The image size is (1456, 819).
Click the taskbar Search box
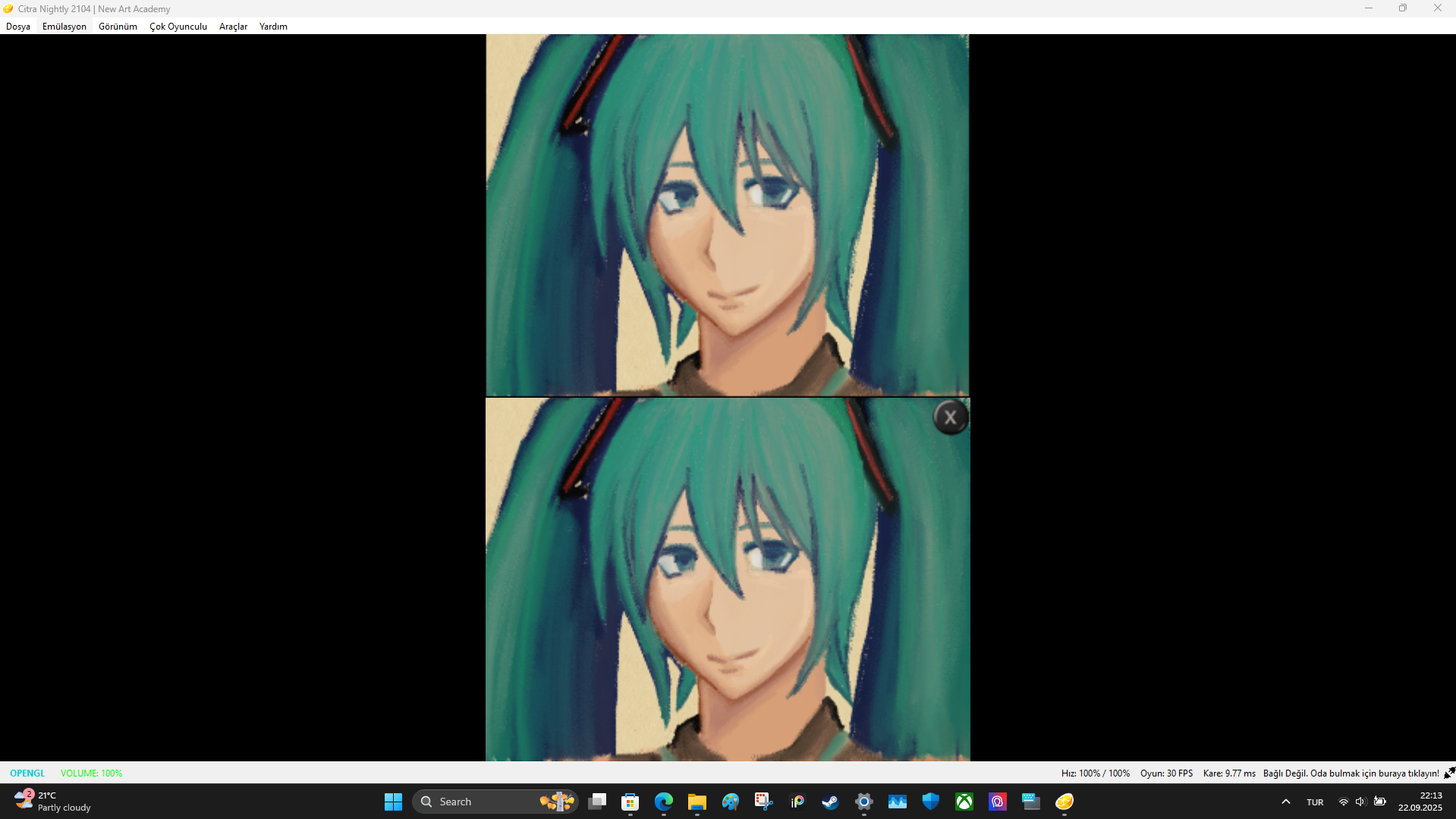point(495,802)
